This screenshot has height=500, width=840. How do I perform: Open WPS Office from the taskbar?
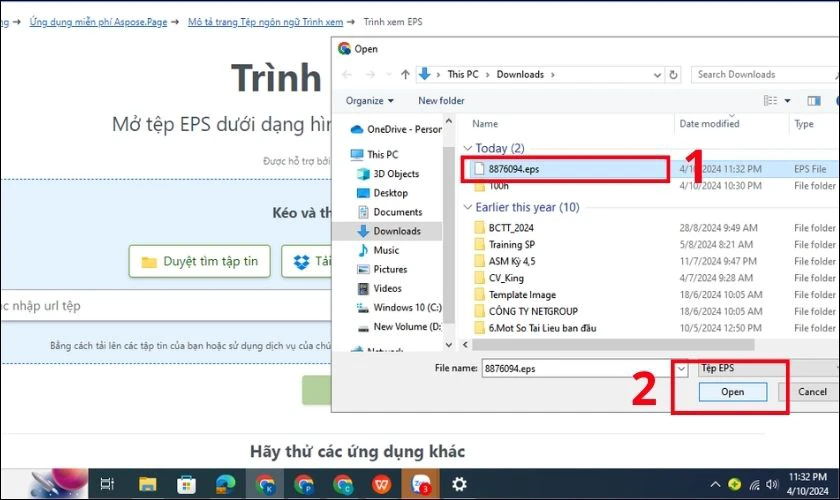pyautogui.click(x=382, y=484)
